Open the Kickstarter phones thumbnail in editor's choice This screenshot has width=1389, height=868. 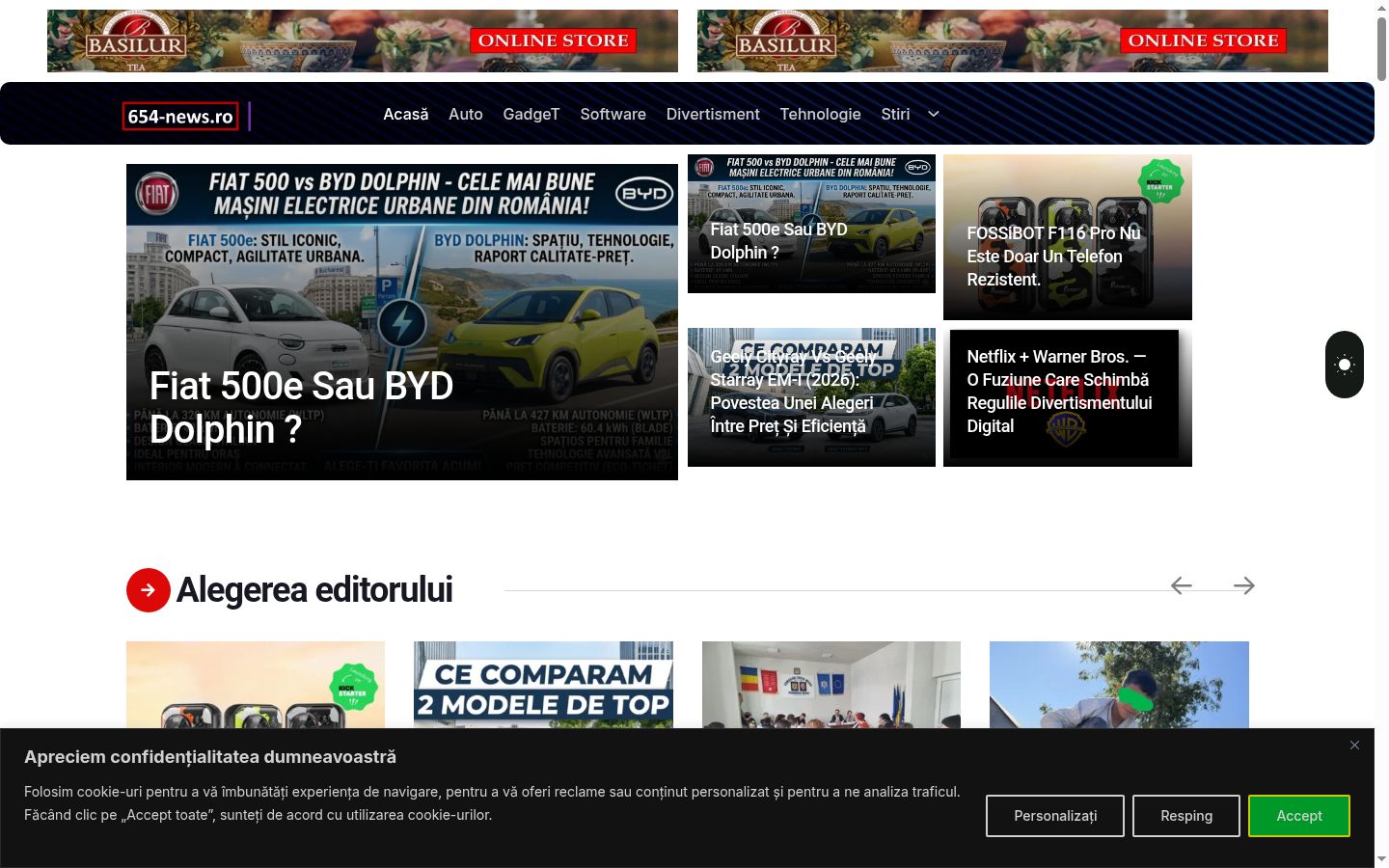pyautogui.click(x=256, y=685)
